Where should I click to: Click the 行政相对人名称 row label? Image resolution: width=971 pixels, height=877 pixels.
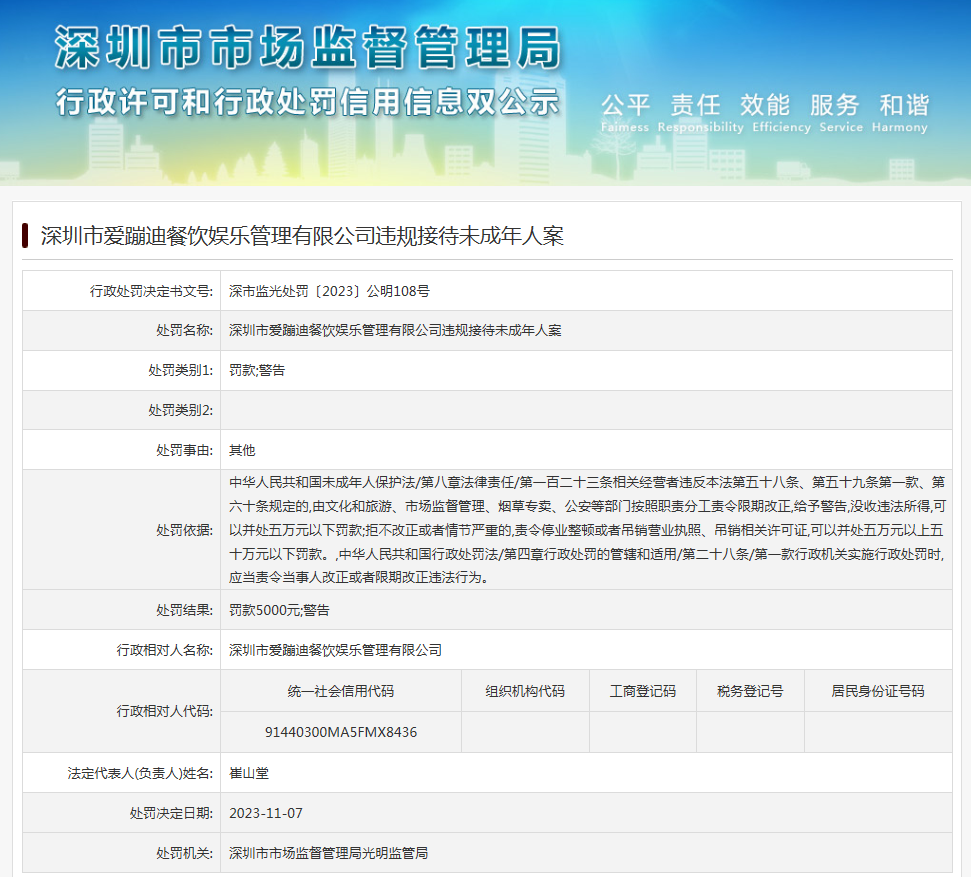tap(164, 650)
